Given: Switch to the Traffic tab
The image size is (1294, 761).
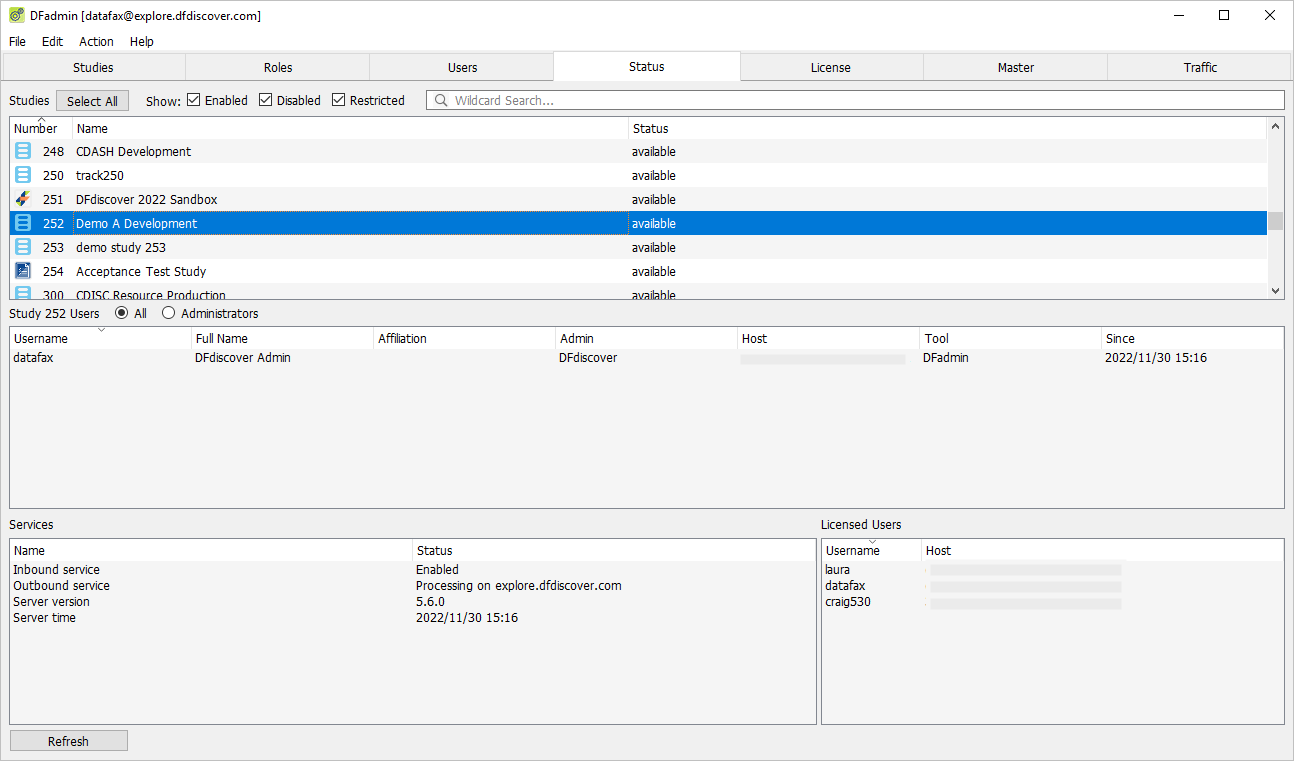Looking at the screenshot, I should coord(1200,67).
